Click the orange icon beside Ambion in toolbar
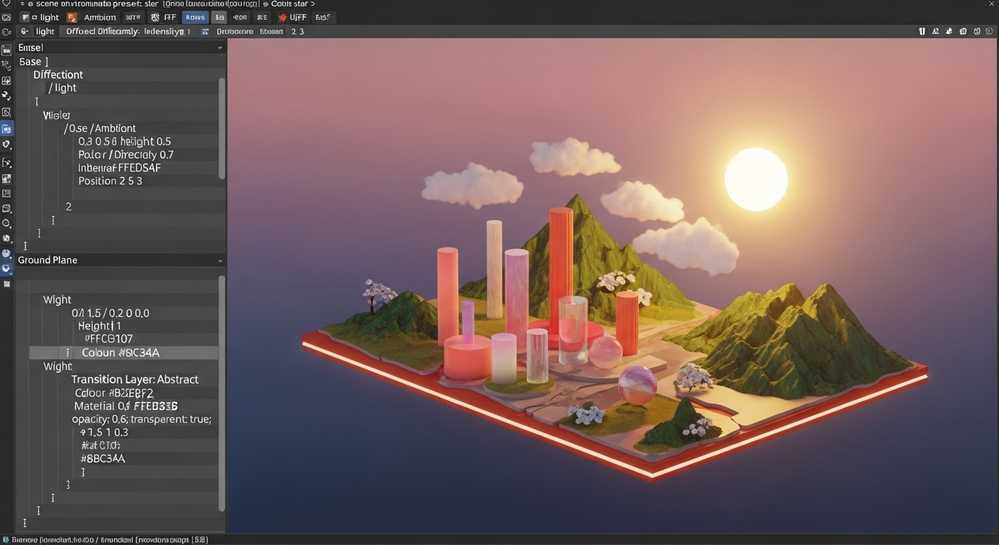The height and width of the screenshot is (545, 999). [72, 18]
